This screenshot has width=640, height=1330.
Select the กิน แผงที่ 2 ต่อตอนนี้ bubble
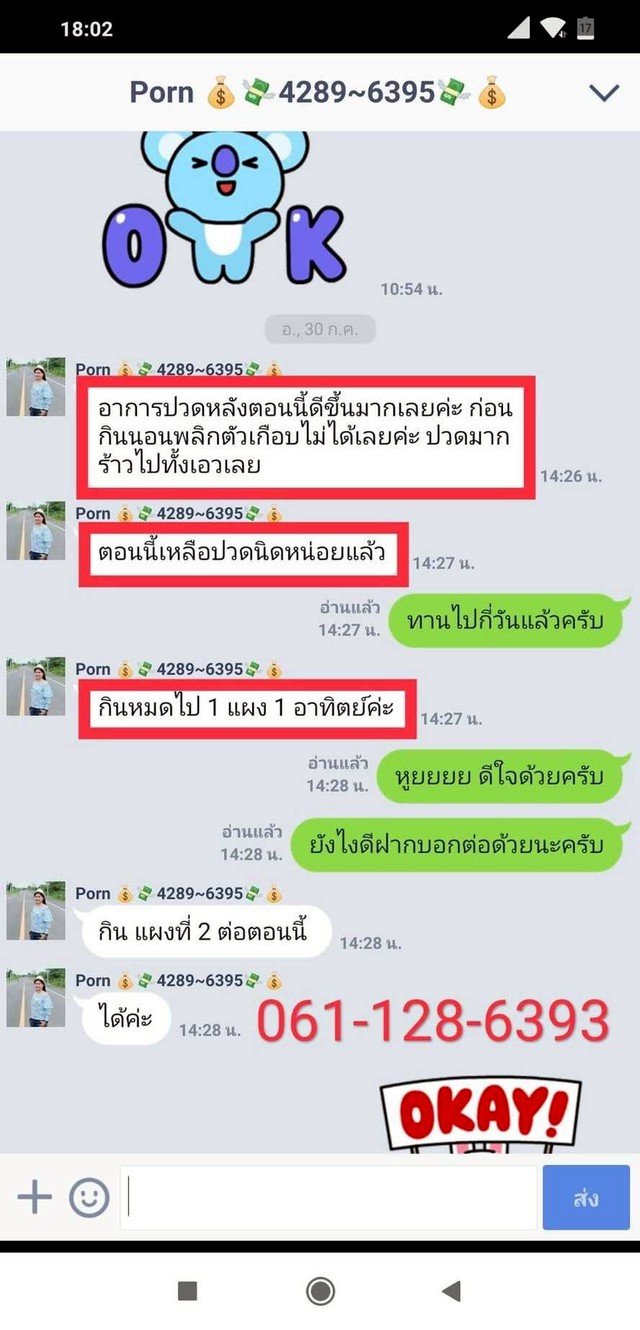click(x=205, y=932)
